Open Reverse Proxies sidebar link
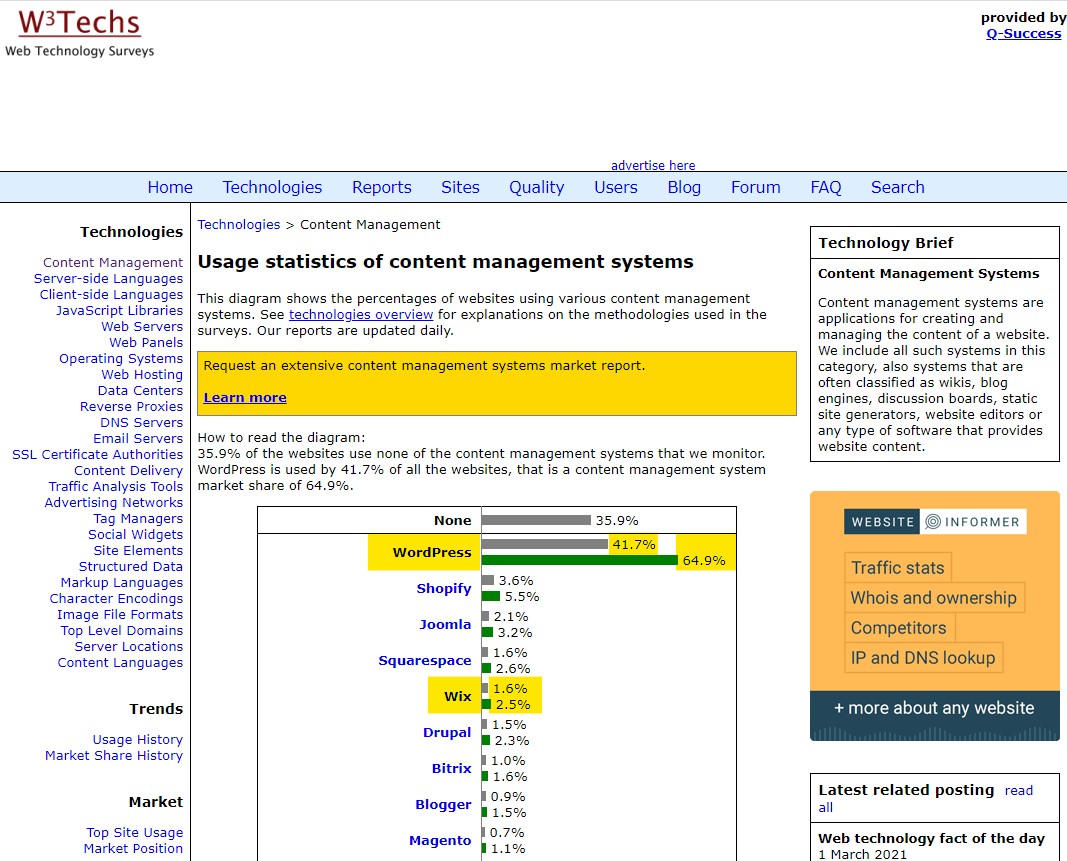 point(131,406)
